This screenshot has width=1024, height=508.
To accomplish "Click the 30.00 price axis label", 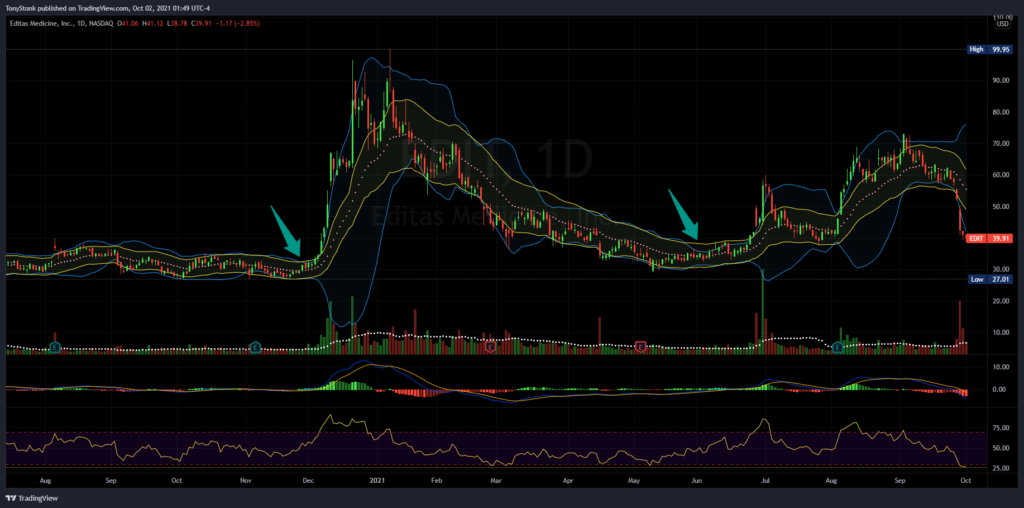I will pyautogui.click(x=1002, y=269).
